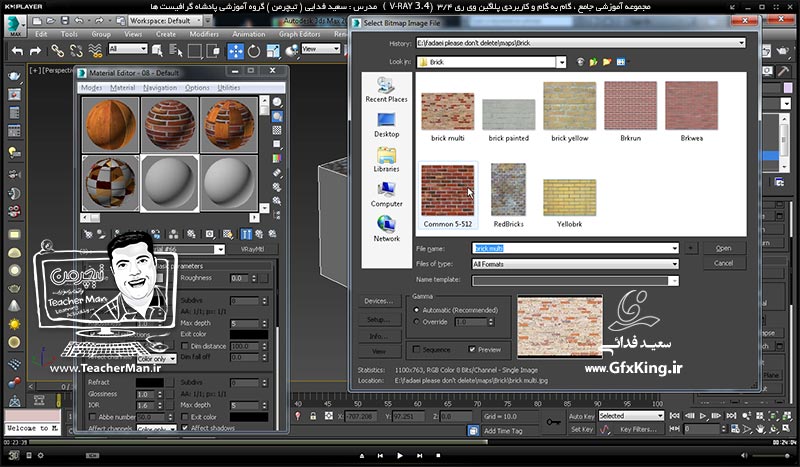Activate the Select and Uniform Scale tool
800x467 pixels.
pos(273,51)
